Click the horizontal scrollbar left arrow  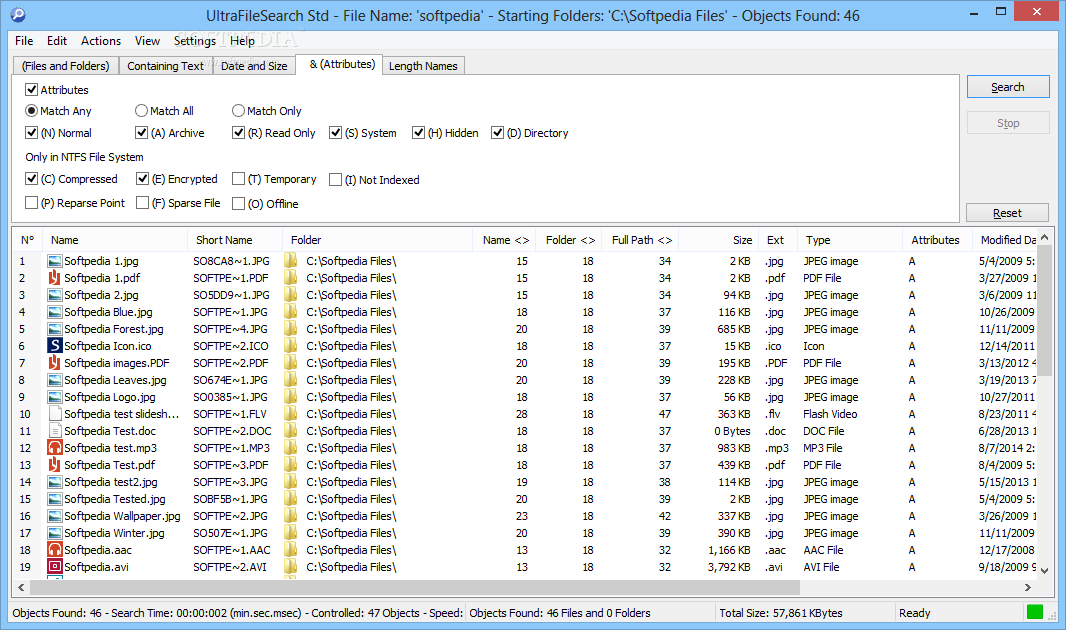click(21, 587)
